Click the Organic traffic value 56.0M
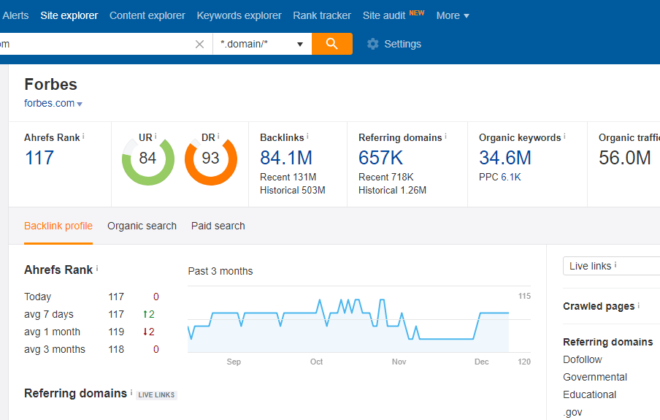This screenshot has width=660, height=420. click(625, 158)
